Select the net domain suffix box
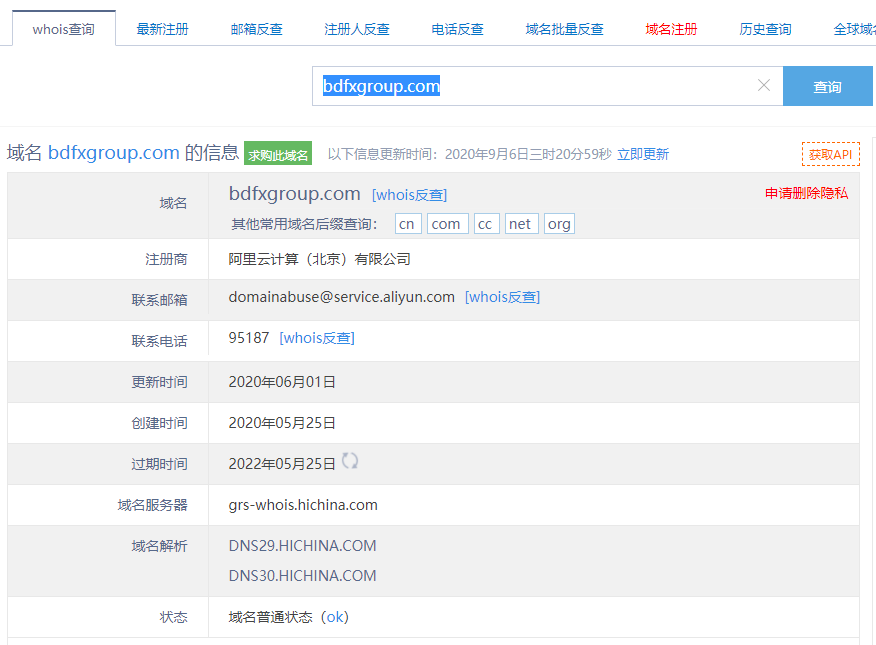 tap(520, 224)
